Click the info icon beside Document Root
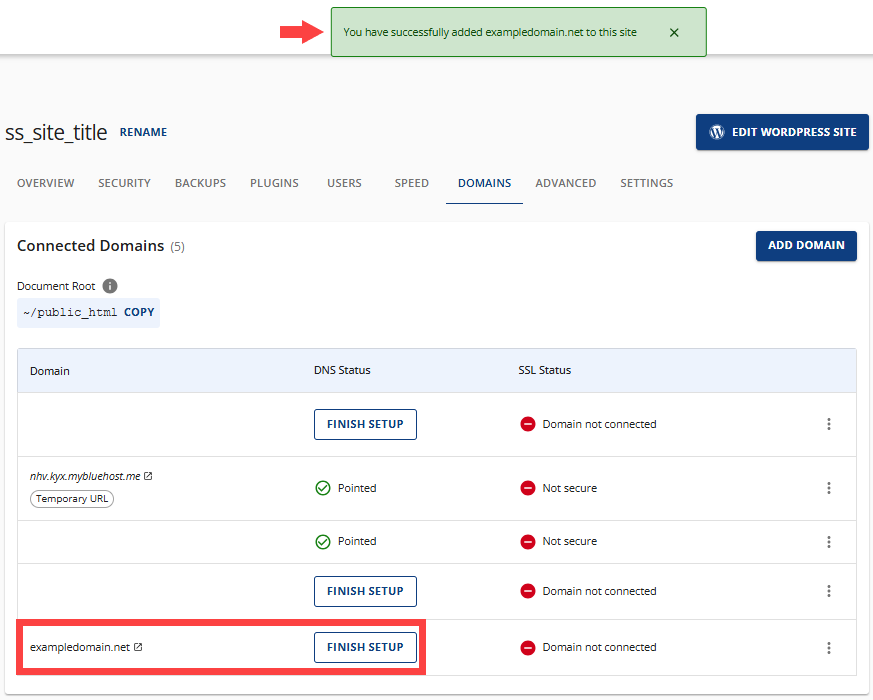This screenshot has width=873, height=700. tap(109, 285)
